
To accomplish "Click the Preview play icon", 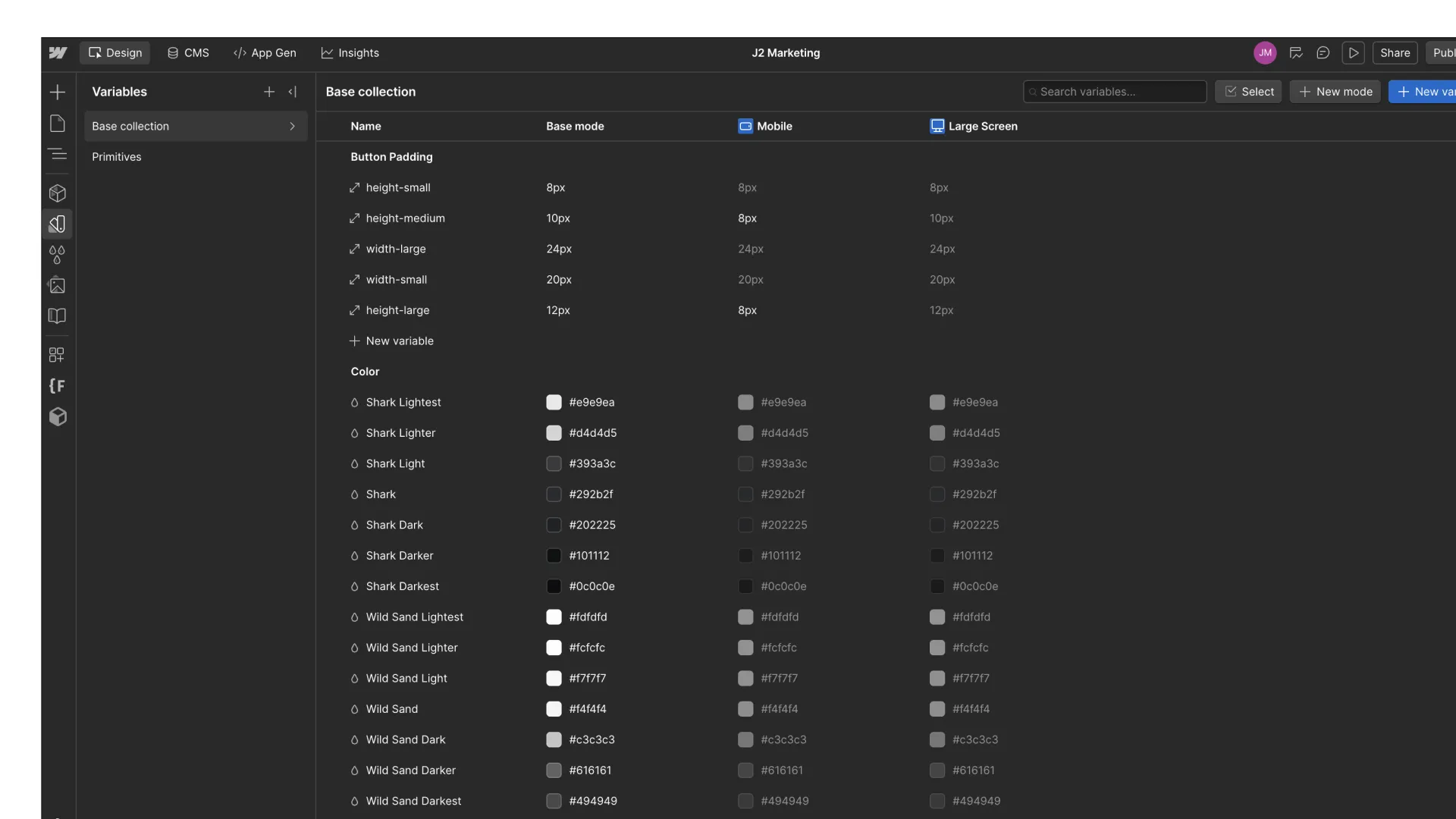I will pos(1353,53).
